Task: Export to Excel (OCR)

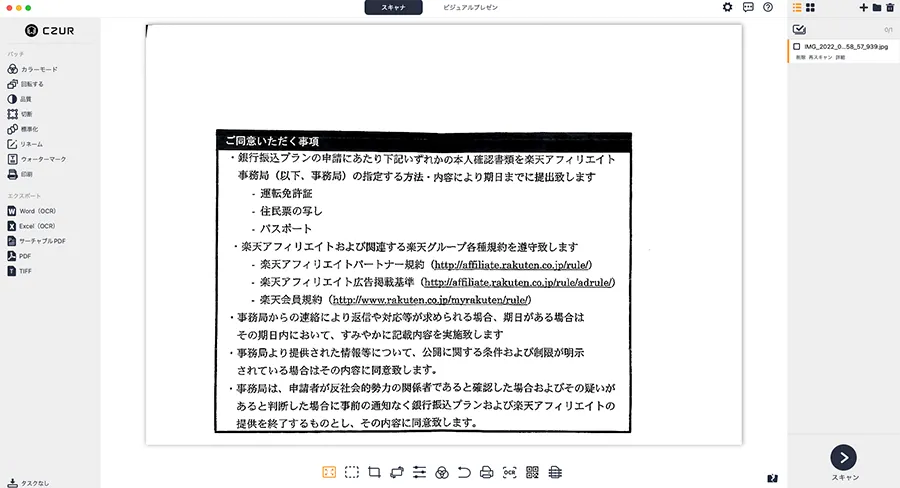Action: 31,226
